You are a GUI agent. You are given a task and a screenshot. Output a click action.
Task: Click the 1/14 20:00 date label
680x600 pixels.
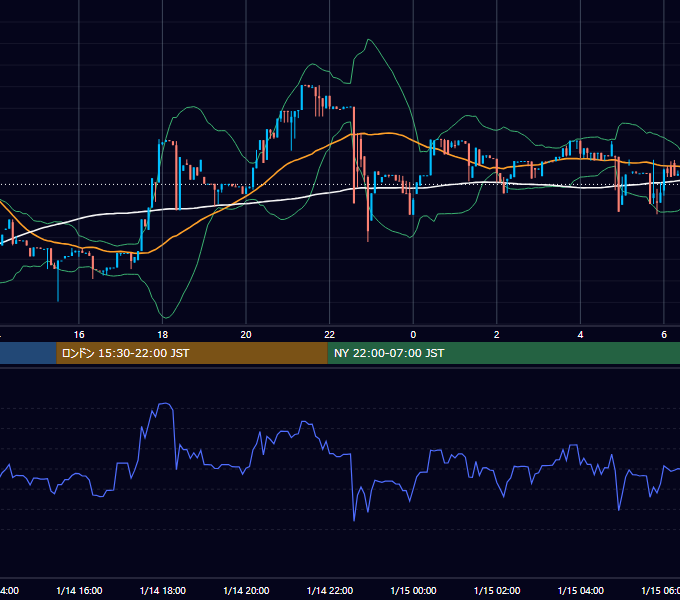point(246,591)
